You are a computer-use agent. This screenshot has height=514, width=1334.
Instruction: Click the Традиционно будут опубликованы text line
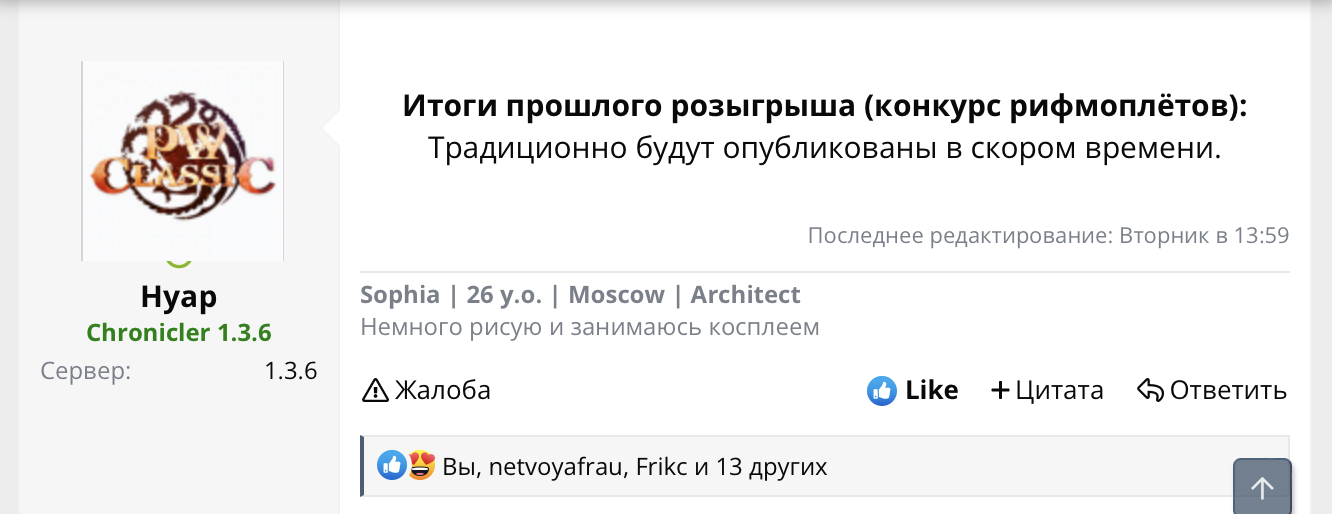click(x=825, y=148)
